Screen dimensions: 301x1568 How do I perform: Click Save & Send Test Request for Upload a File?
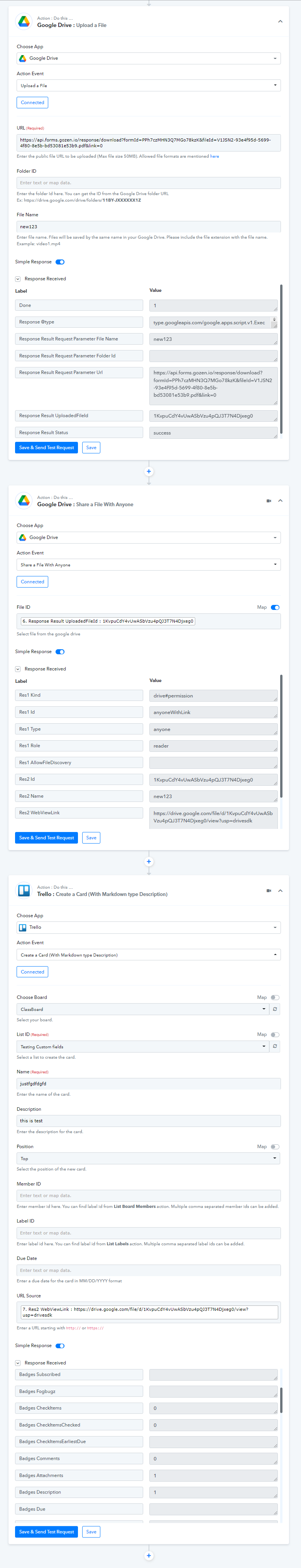(46, 447)
